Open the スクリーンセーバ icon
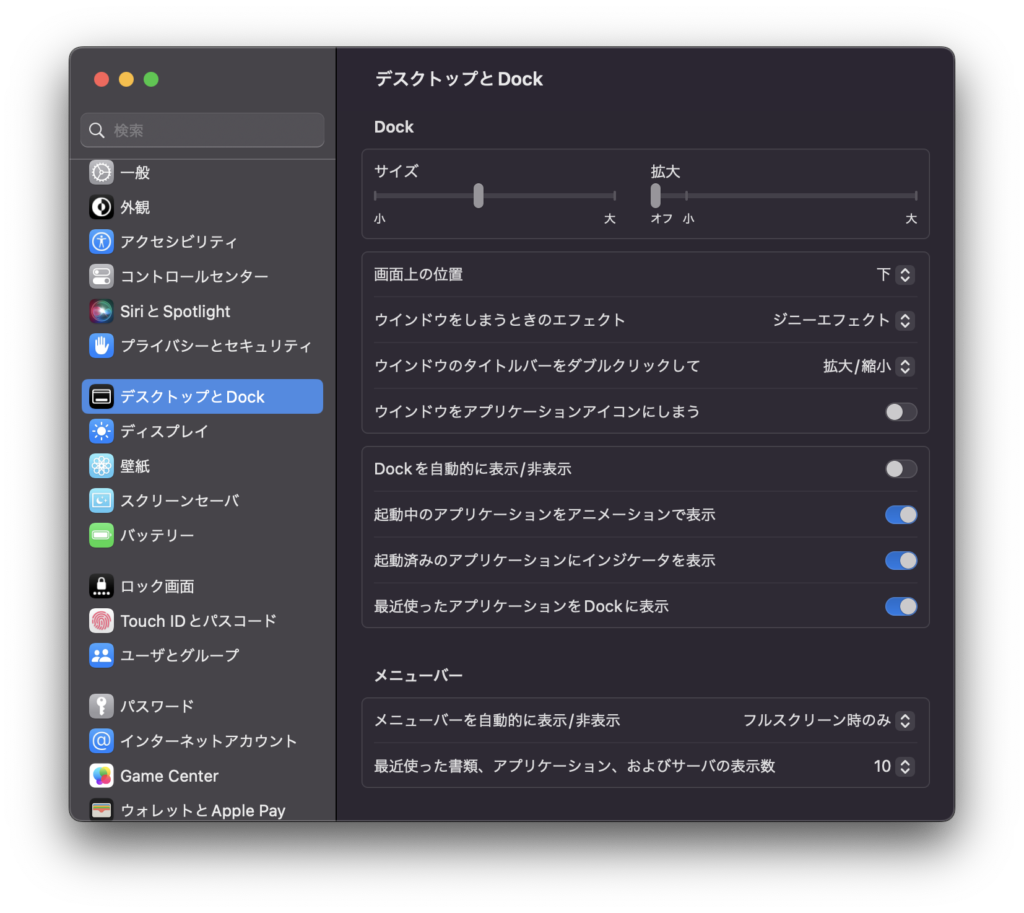The image size is (1024, 913). 101,500
